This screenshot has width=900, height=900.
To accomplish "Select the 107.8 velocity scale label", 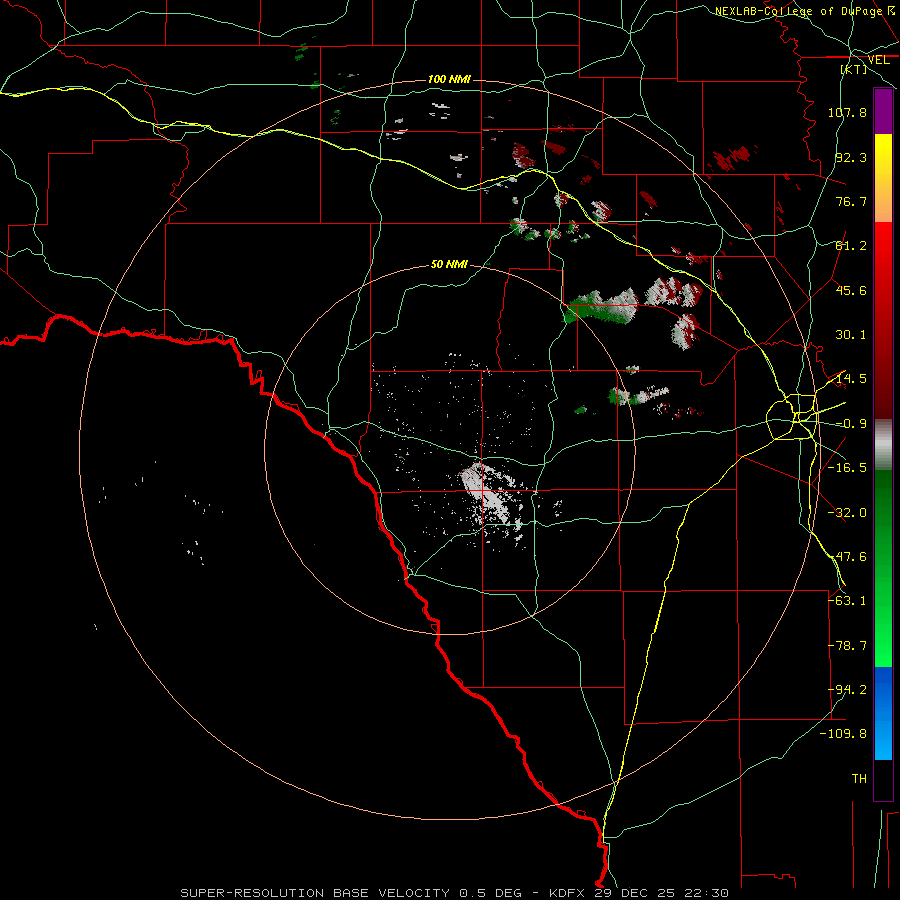I will [x=847, y=112].
